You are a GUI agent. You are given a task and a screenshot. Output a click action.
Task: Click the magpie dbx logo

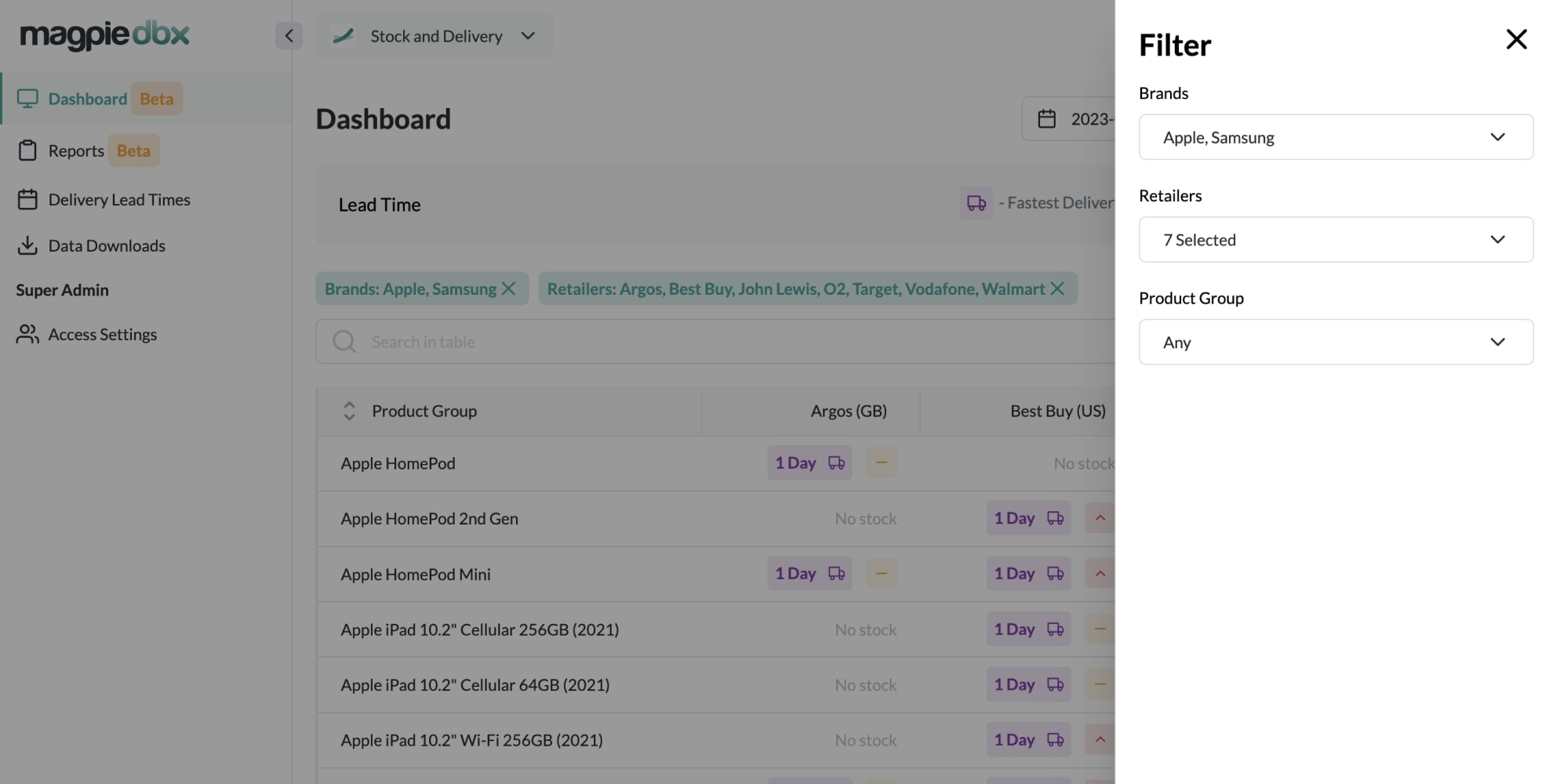coord(104,34)
